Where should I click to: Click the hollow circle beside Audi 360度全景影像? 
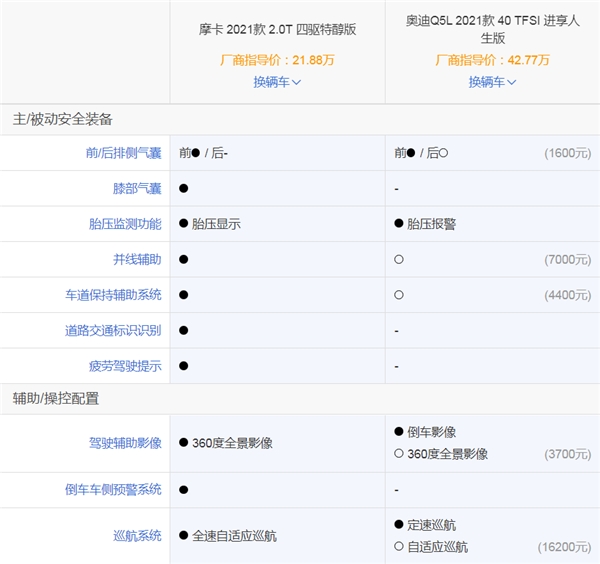click(399, 454)
